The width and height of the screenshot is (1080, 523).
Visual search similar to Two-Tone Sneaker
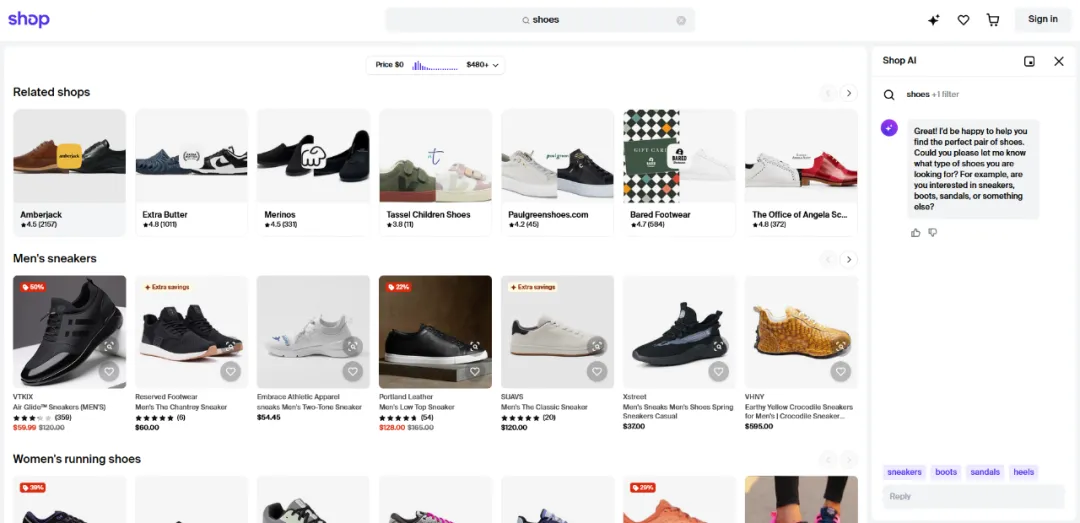(x=353, y=347)
